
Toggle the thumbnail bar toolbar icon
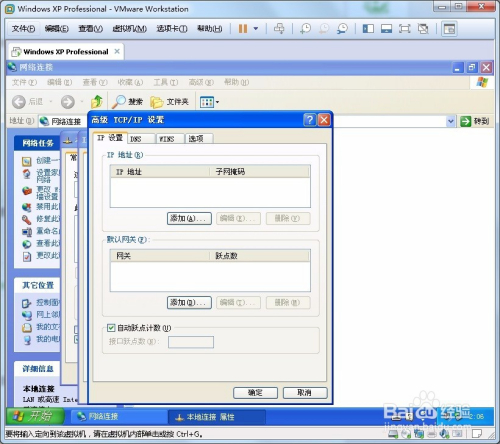pyautogui.click(x=386, y=29)
